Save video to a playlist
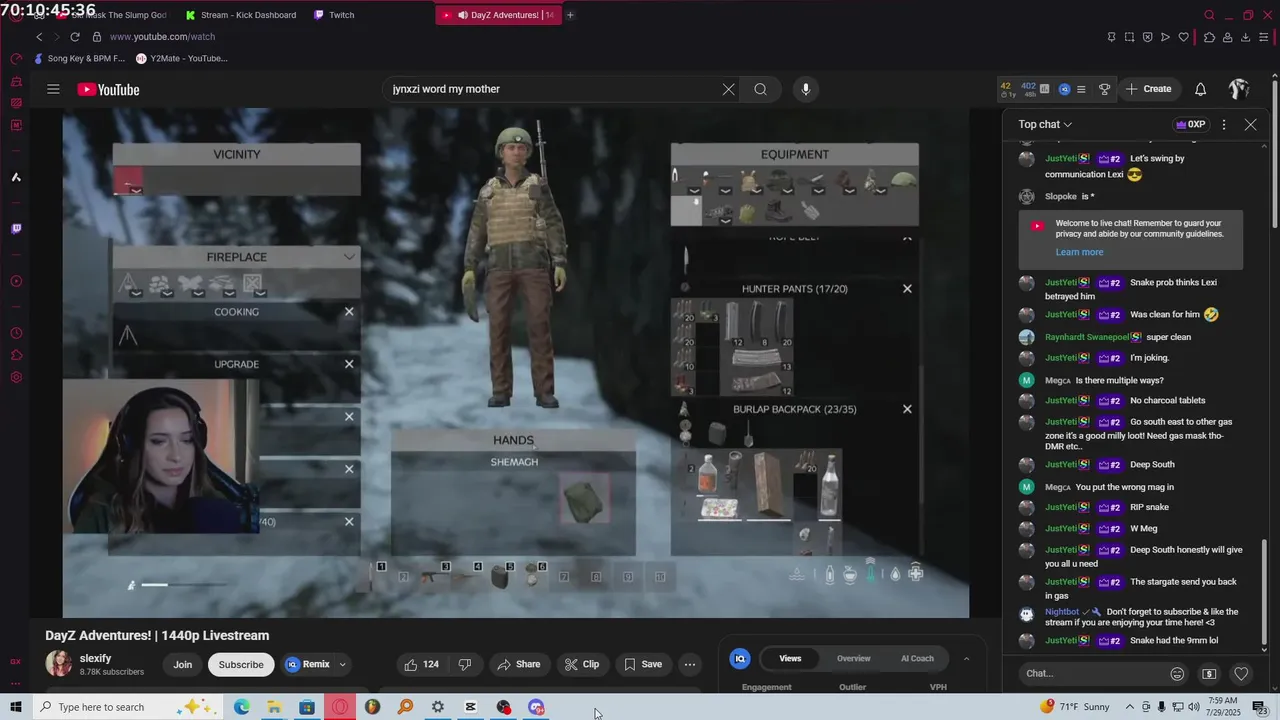The width and height of the screenshot is (1280, 720). 643,664
